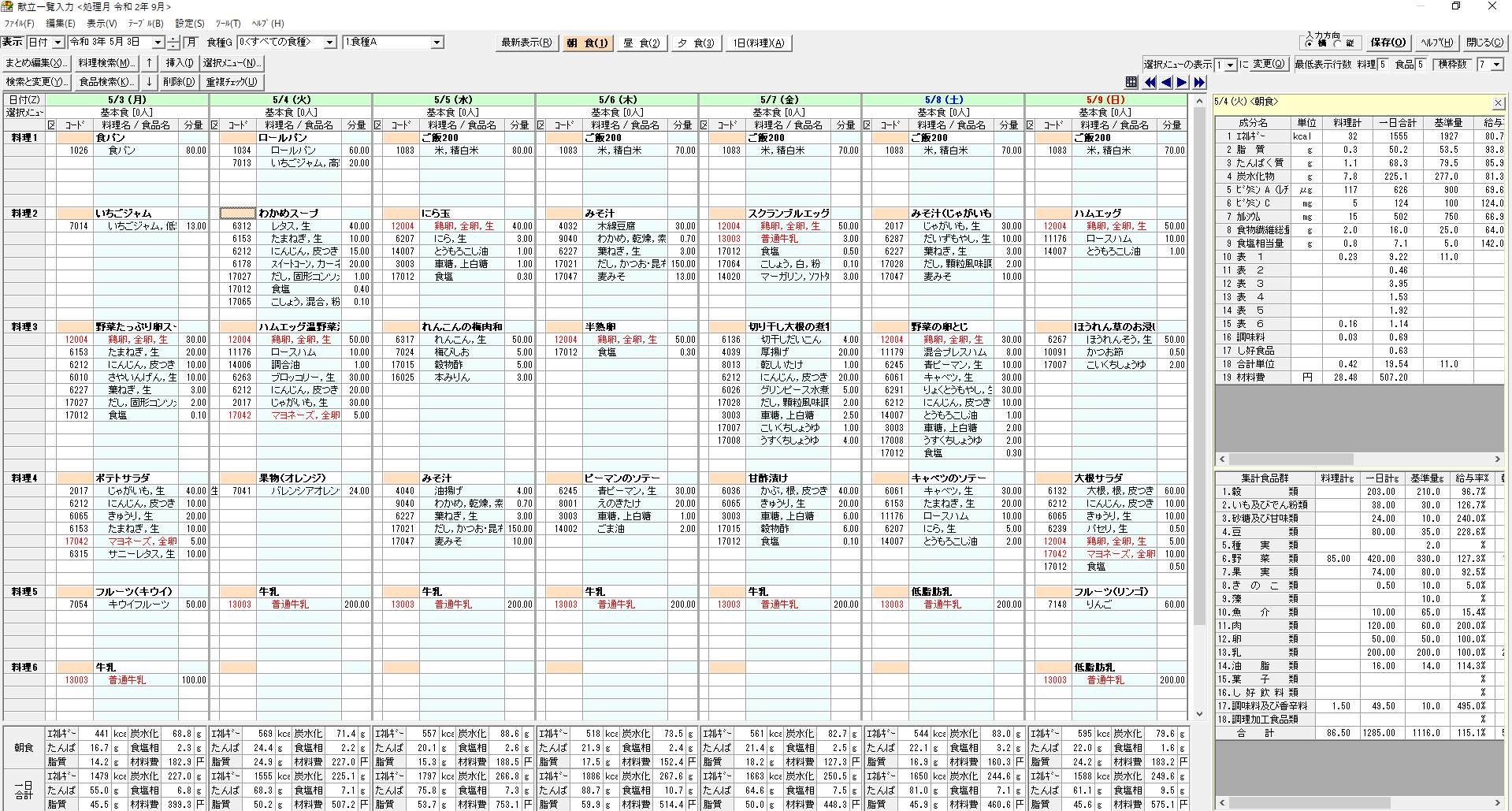Open the ファイル(F) menu
Viewport: 1512px width, 811px height.
(19, 24)
